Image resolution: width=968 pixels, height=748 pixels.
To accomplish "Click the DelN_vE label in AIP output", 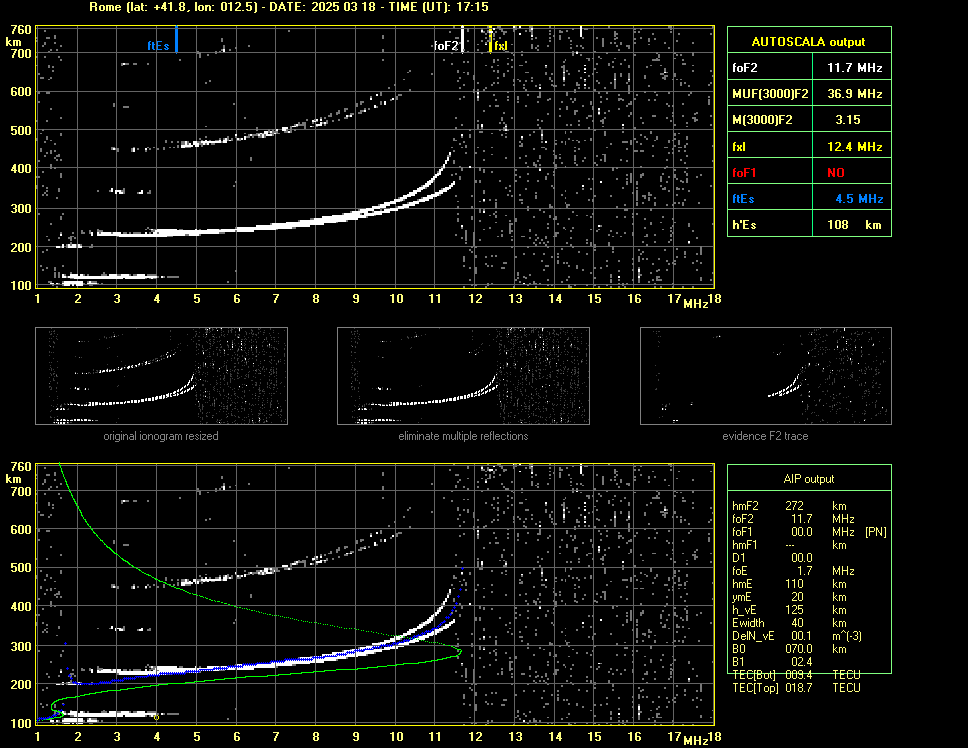I will click(753, 636).
